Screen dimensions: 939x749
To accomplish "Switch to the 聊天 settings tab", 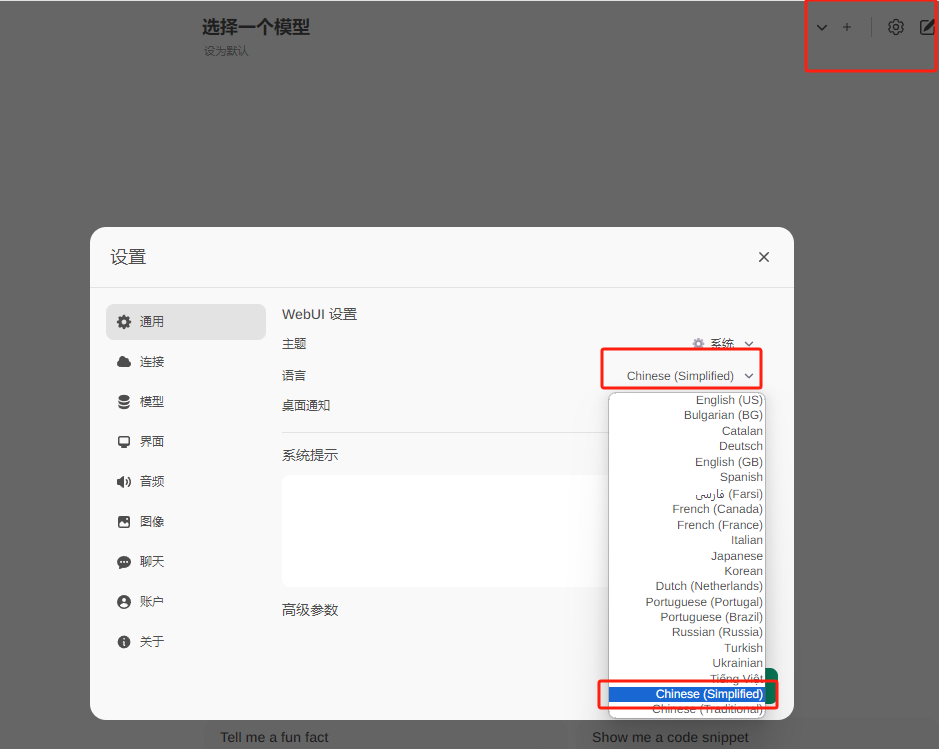I will (x=150, y=561).
